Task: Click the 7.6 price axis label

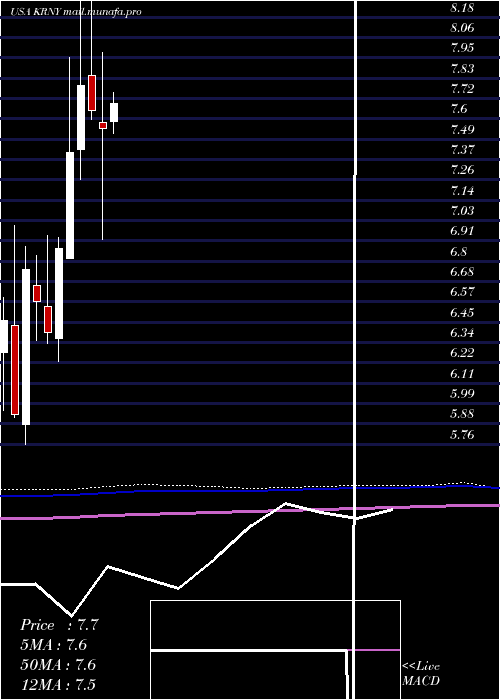Action: (459, 109)
